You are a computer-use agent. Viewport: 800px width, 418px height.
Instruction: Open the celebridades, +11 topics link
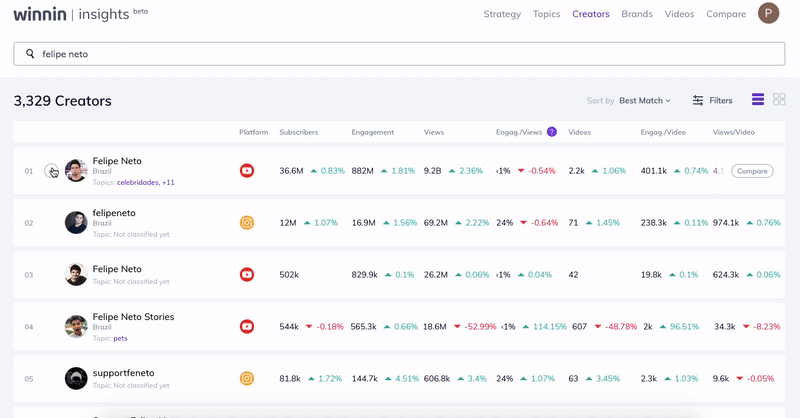click(x=145, y=182)
